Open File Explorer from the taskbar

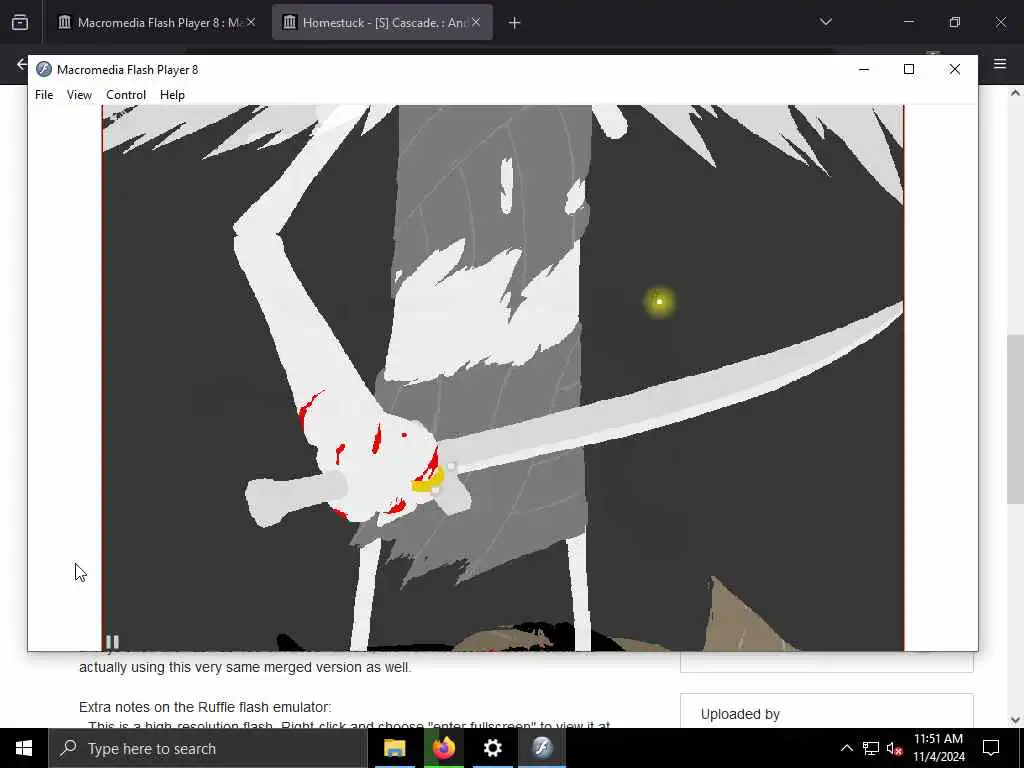click(394, 748)
